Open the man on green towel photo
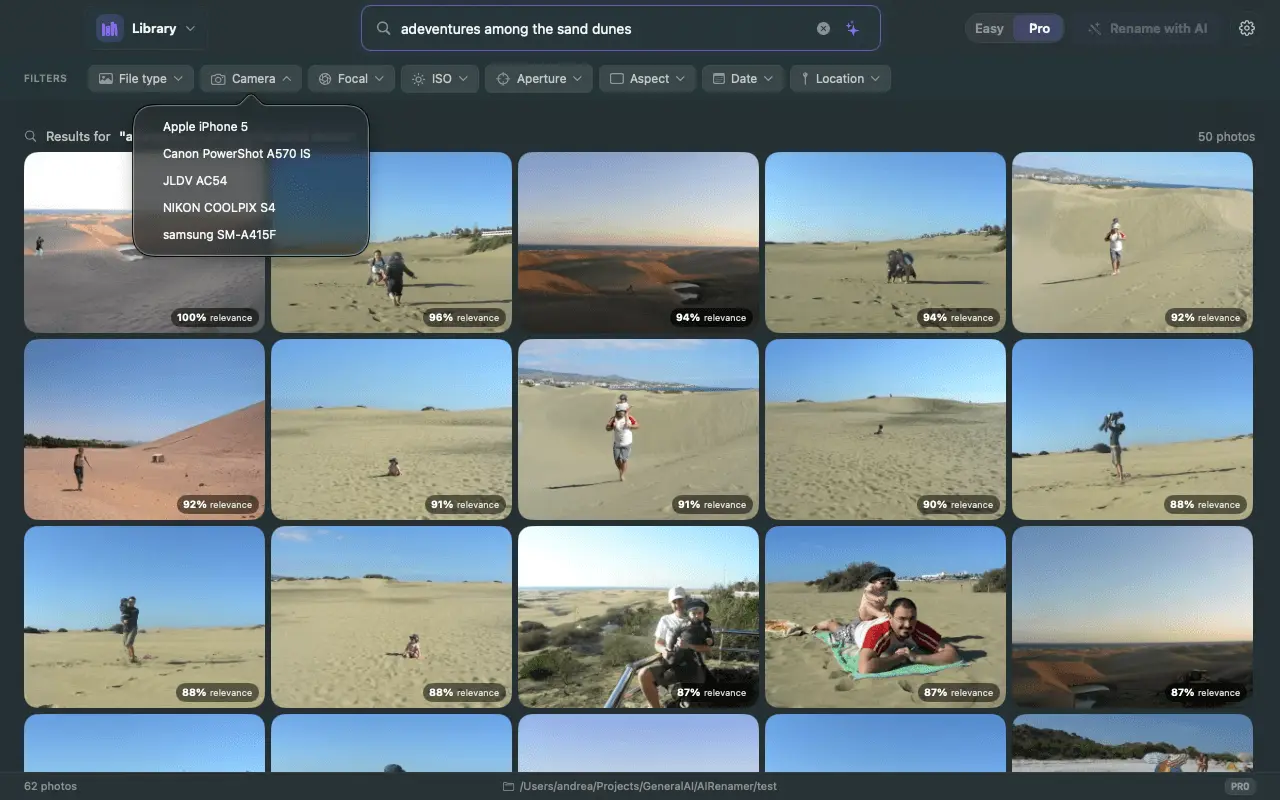This screenshot has height=800, width=1280. pos(885,617)
